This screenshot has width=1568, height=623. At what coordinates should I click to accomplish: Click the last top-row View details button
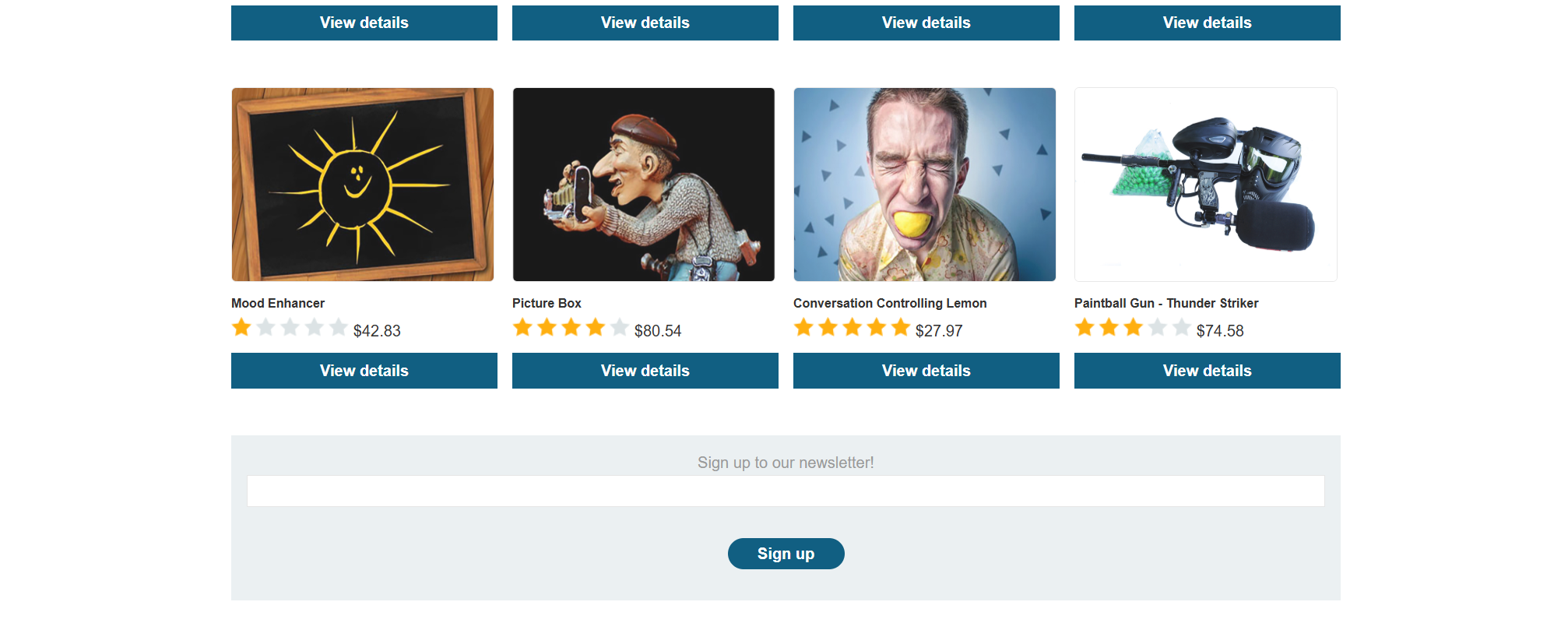coord(1208,23)
